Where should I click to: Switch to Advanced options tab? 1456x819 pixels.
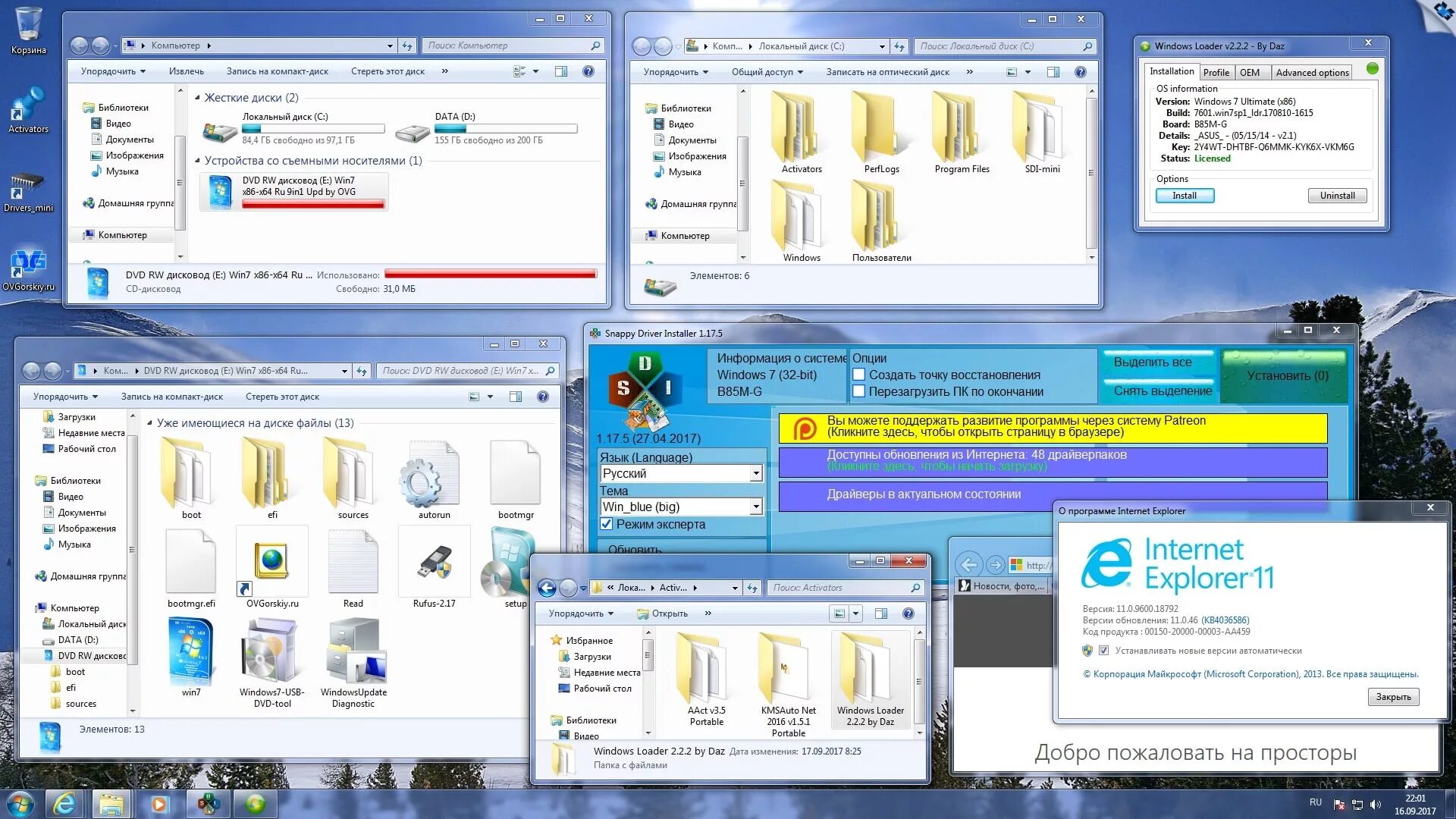pyautogui.click(x=1312, y=73)
